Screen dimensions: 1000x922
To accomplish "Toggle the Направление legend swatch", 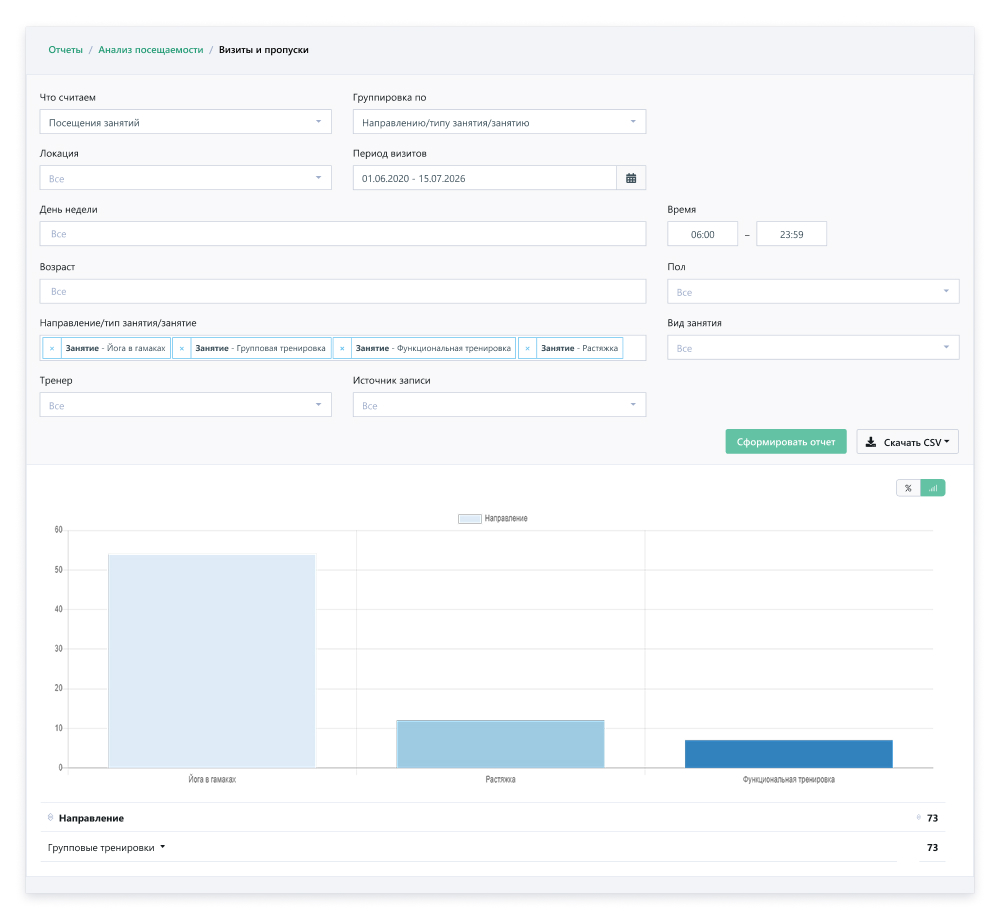I will [469, 518].
